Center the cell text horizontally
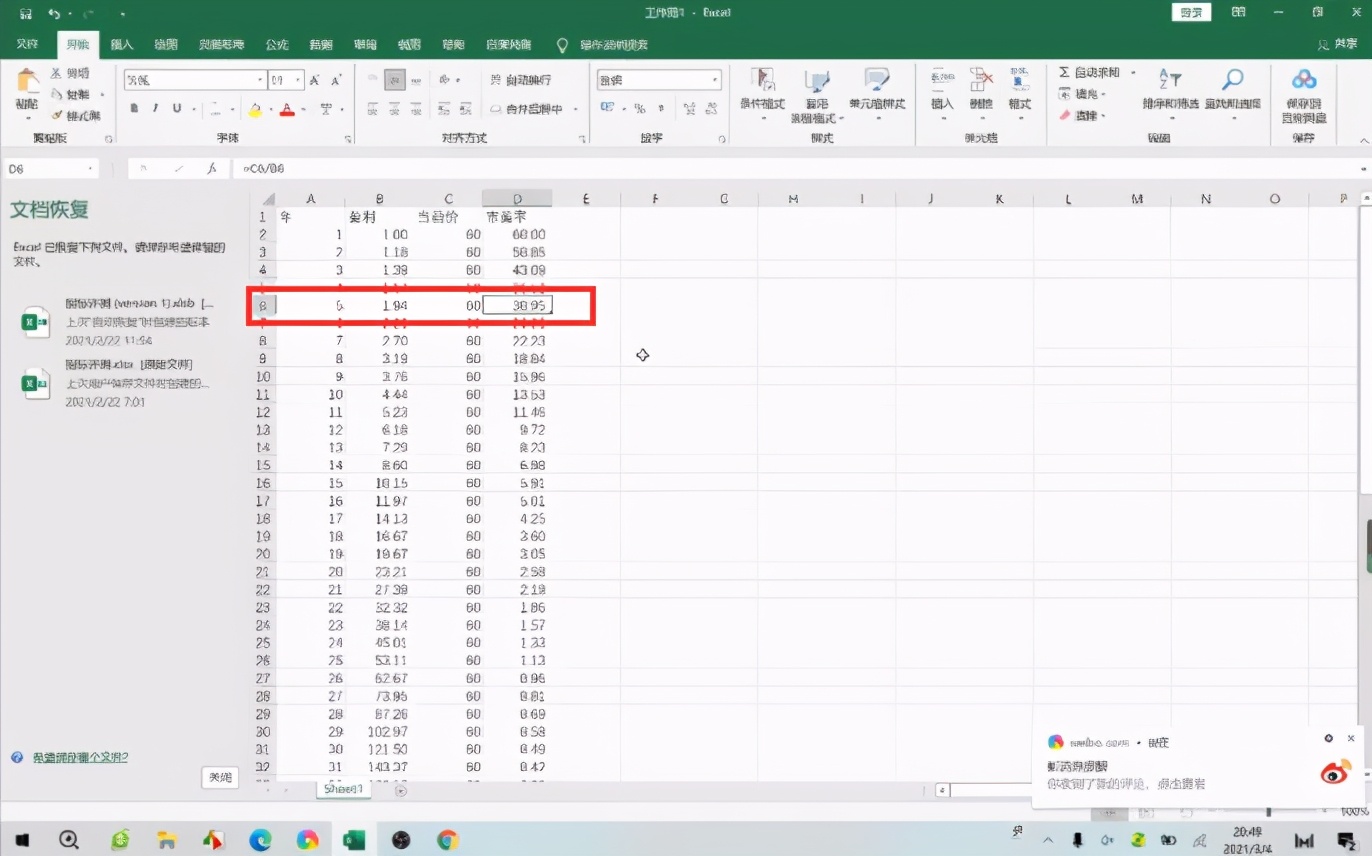Image resolution: width=1372 pixels, height=856 pixels. 395,108
